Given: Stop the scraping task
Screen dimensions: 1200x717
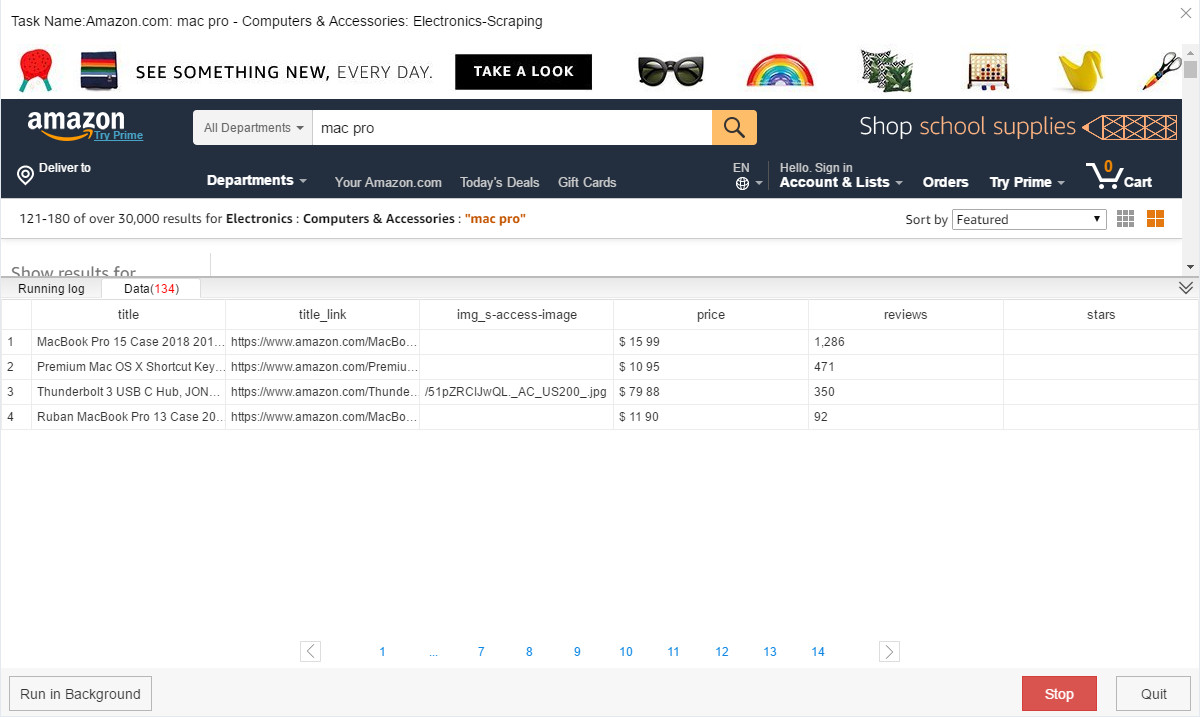Looking at the screenshot, I should click(1059, 694).
